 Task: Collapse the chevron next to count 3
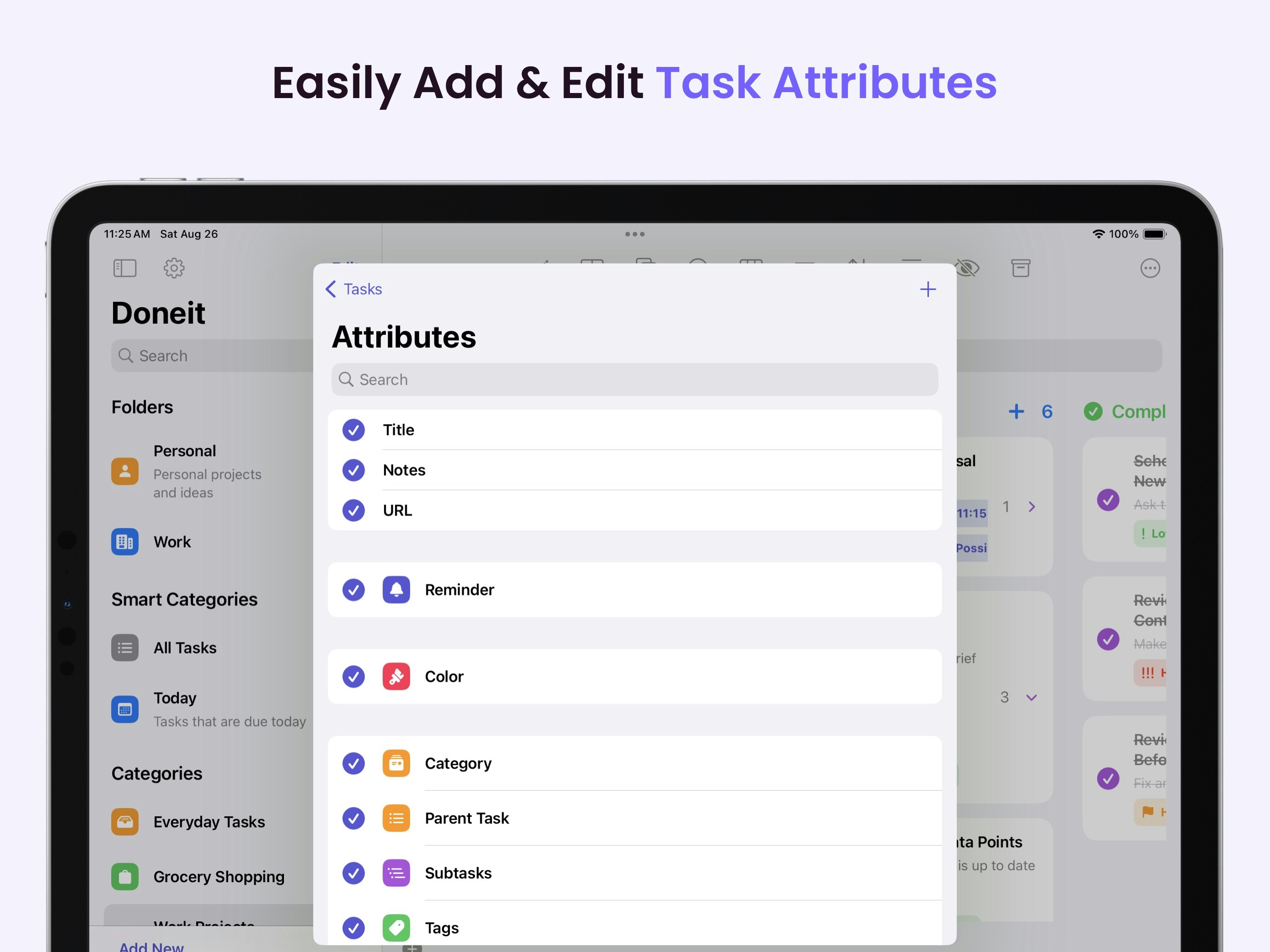pyautogui.click(x=1032, y=698)
